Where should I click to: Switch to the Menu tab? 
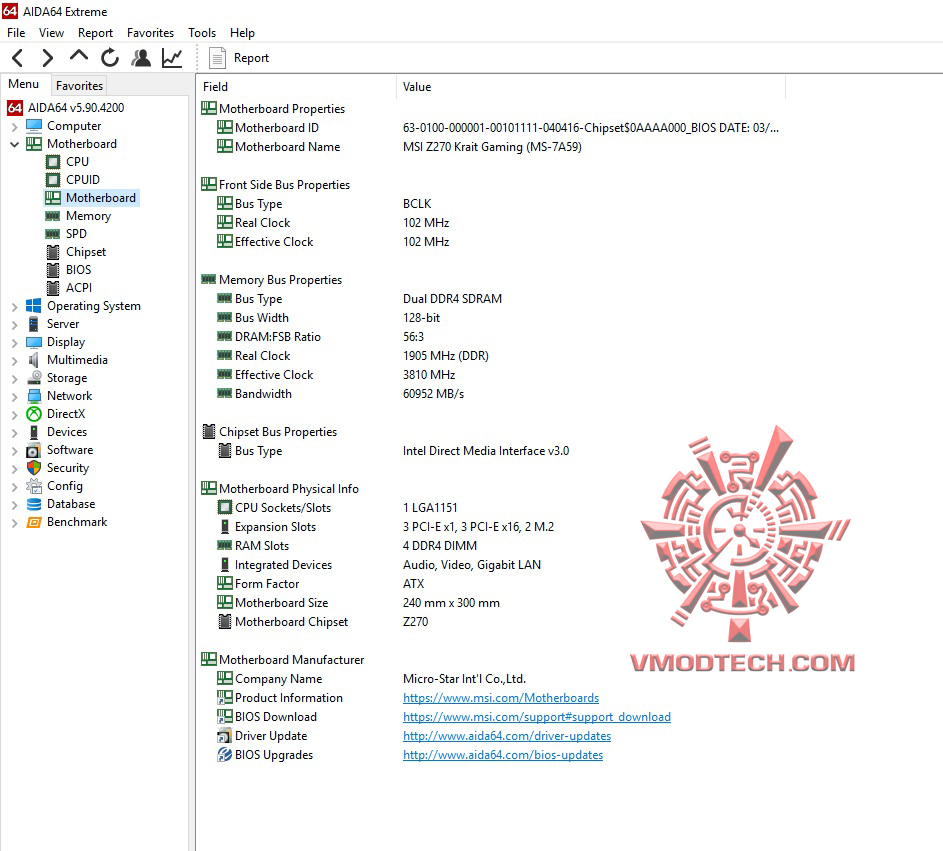pos(24,84)
